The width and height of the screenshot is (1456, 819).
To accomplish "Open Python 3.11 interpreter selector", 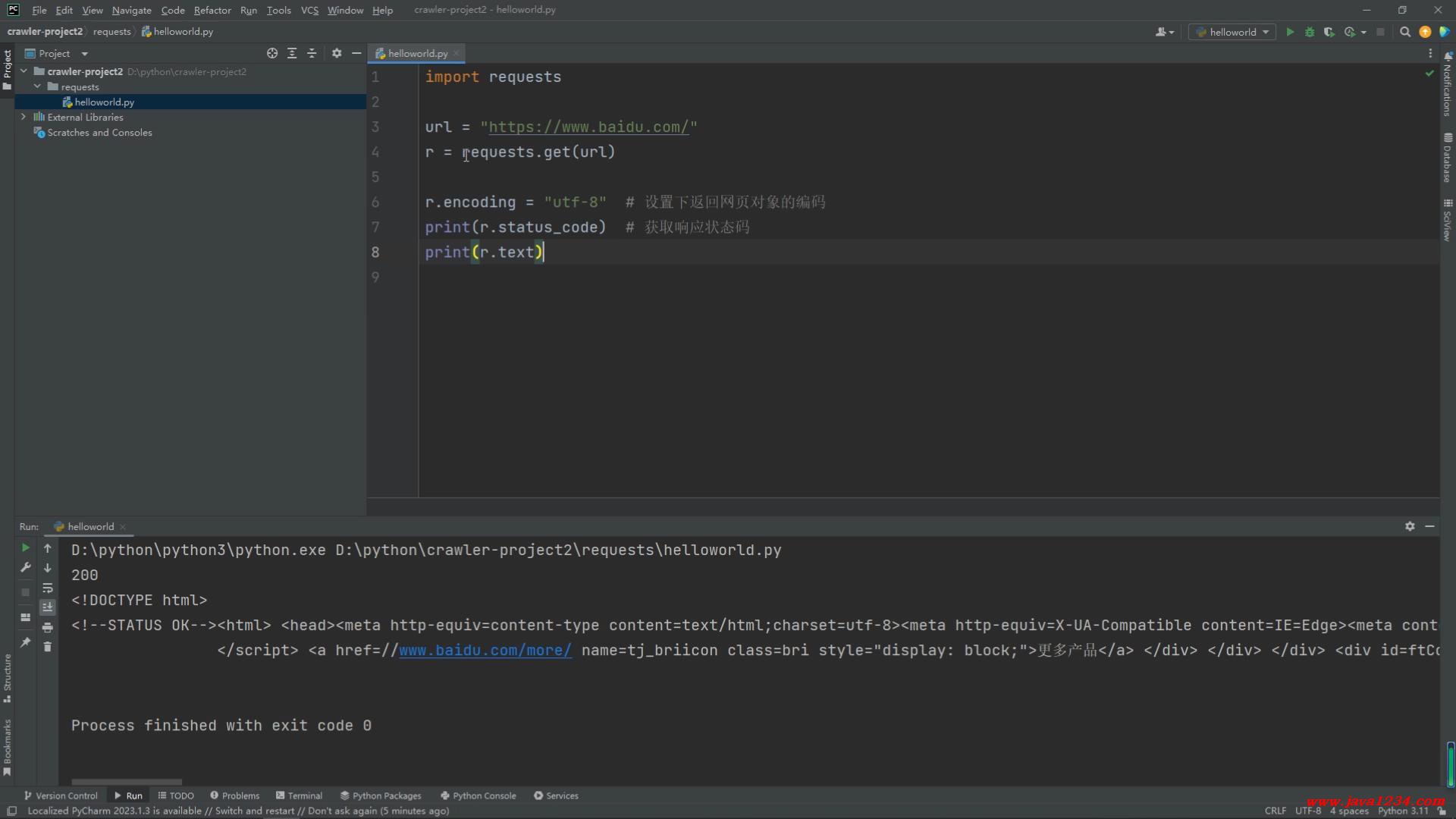I will (1402, 811).
